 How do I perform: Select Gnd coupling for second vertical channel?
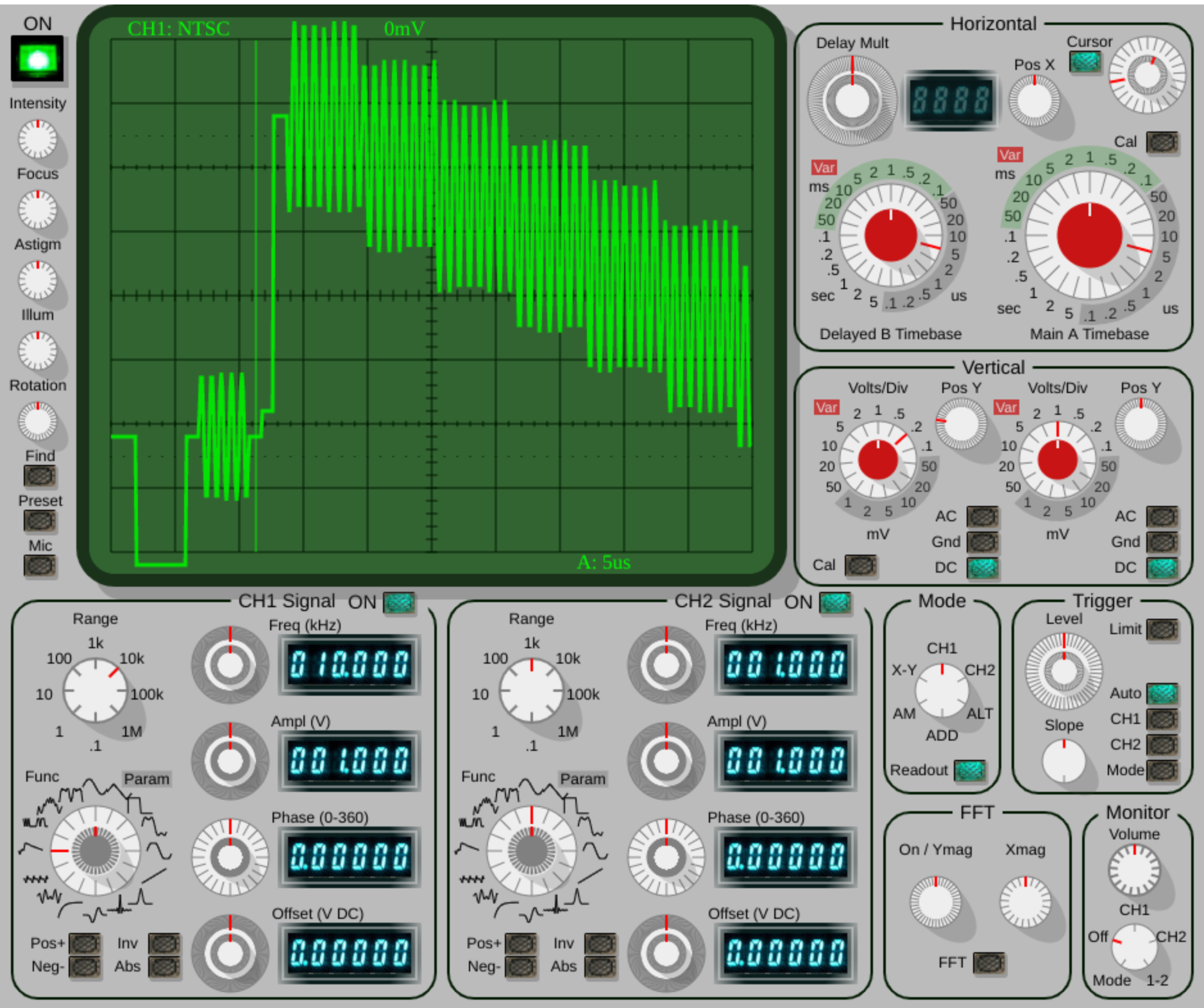pyautogui.click(x=1162, y=542)
